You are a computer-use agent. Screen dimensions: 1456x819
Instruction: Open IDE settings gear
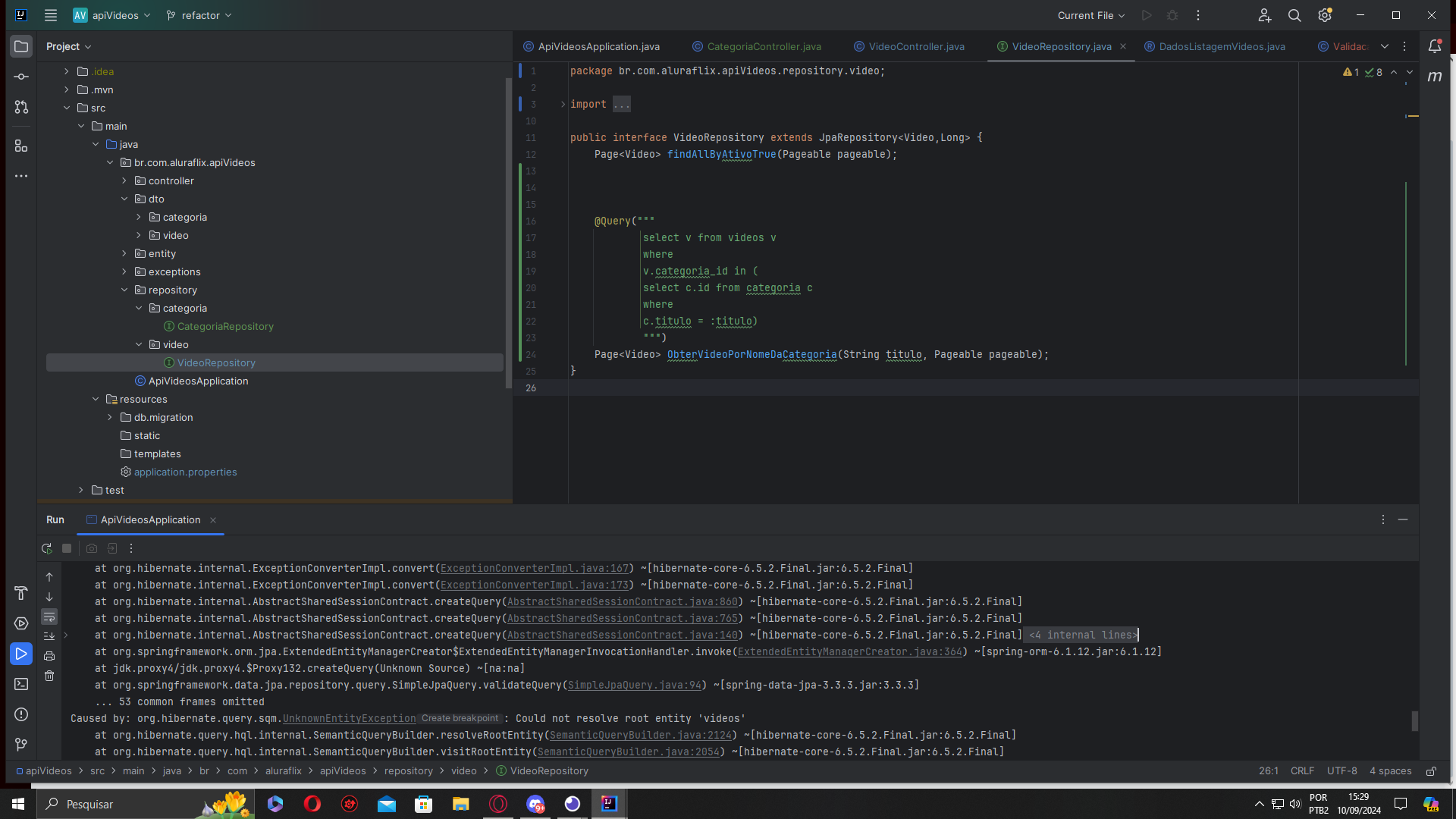(x=1325, y=15)
